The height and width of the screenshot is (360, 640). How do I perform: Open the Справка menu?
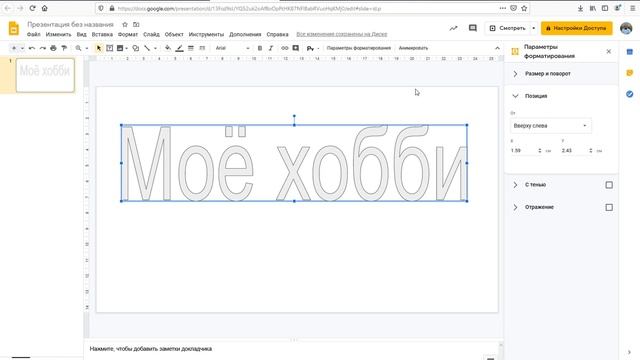pyautogui.click(x=278, y=34)
